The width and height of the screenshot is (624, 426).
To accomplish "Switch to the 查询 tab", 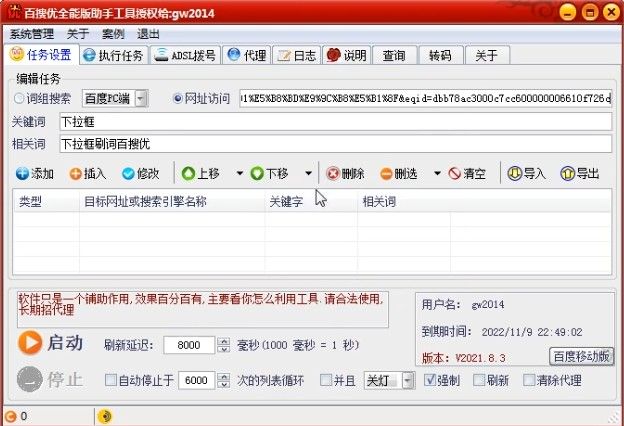I will tap(395, 55).
